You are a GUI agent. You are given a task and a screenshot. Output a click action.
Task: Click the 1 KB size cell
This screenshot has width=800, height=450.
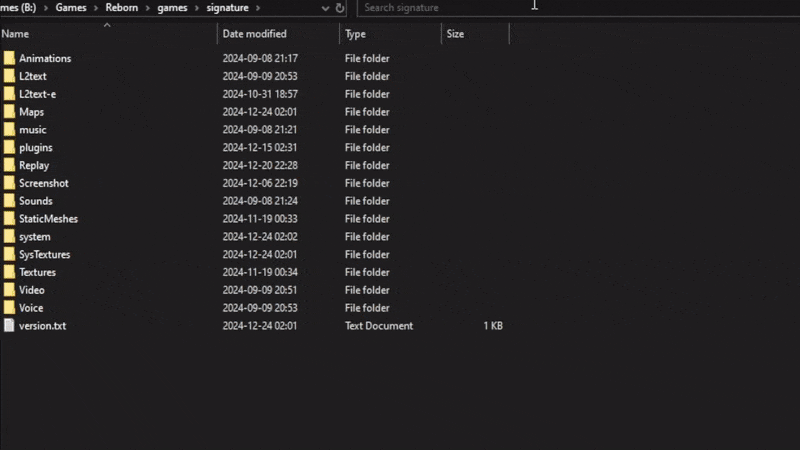click(493, 326)
